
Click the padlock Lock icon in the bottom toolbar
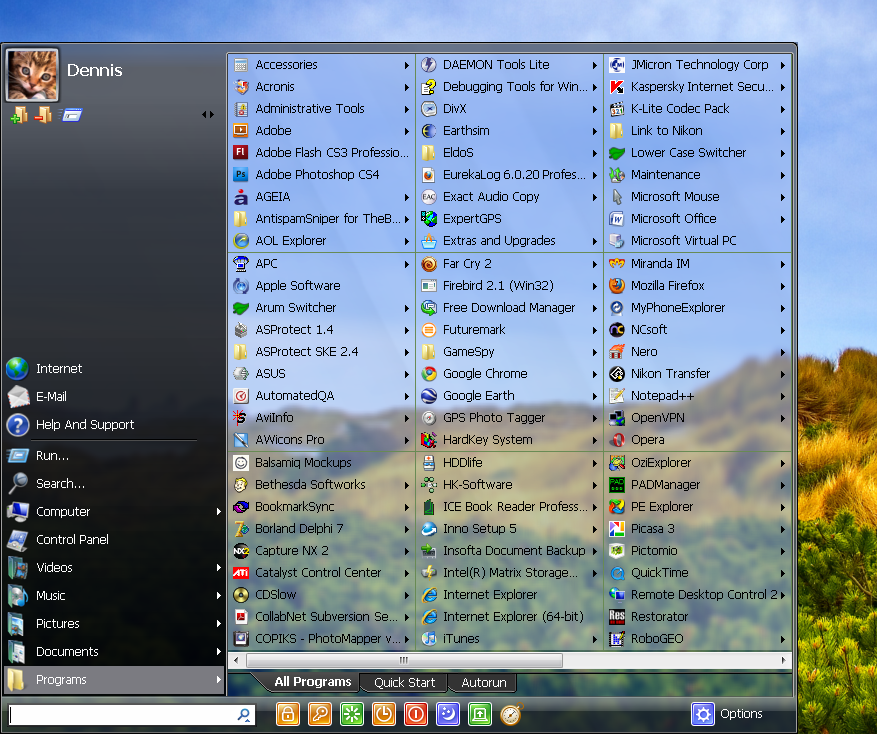[287, 714]
